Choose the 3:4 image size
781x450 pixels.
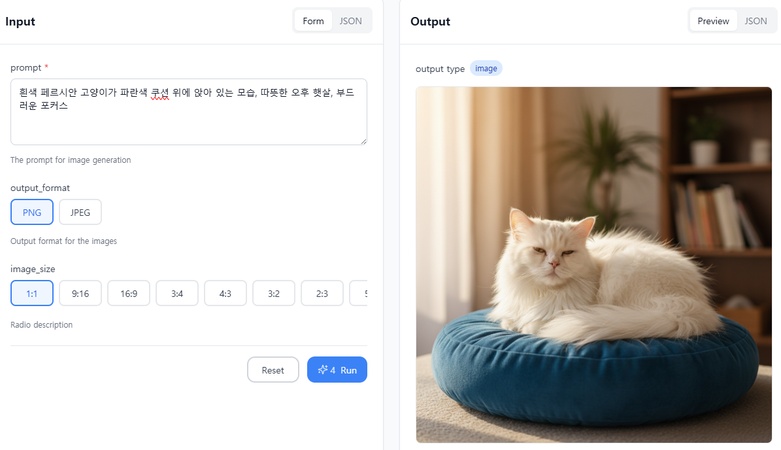tap(177, 293)
